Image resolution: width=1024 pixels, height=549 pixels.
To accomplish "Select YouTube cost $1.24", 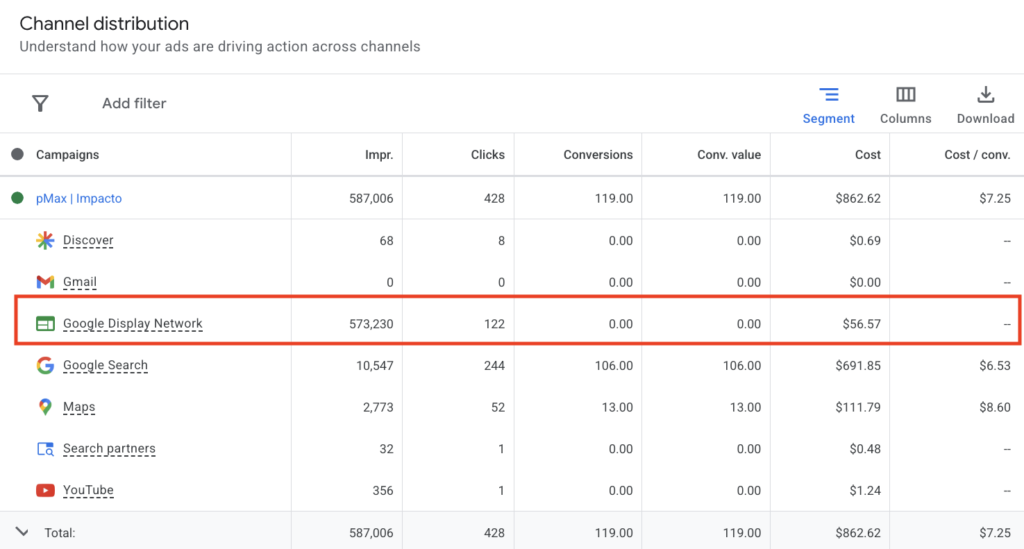I will pyautogui.click(x=865, y=490).
